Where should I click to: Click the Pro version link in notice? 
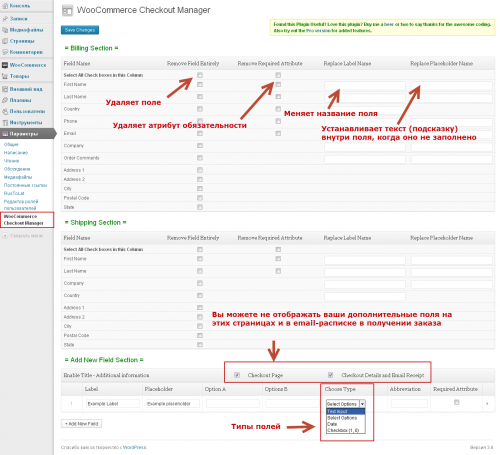pyautogui.click(x=319, y=31)
